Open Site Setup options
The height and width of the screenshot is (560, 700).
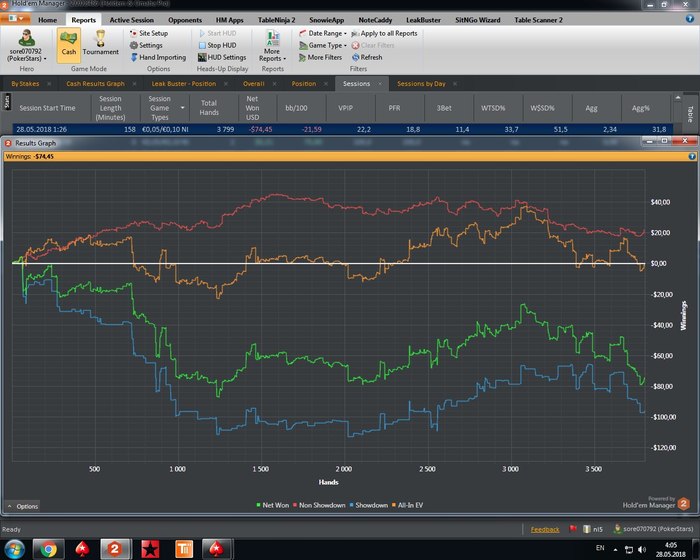click(x=149, y=33)
